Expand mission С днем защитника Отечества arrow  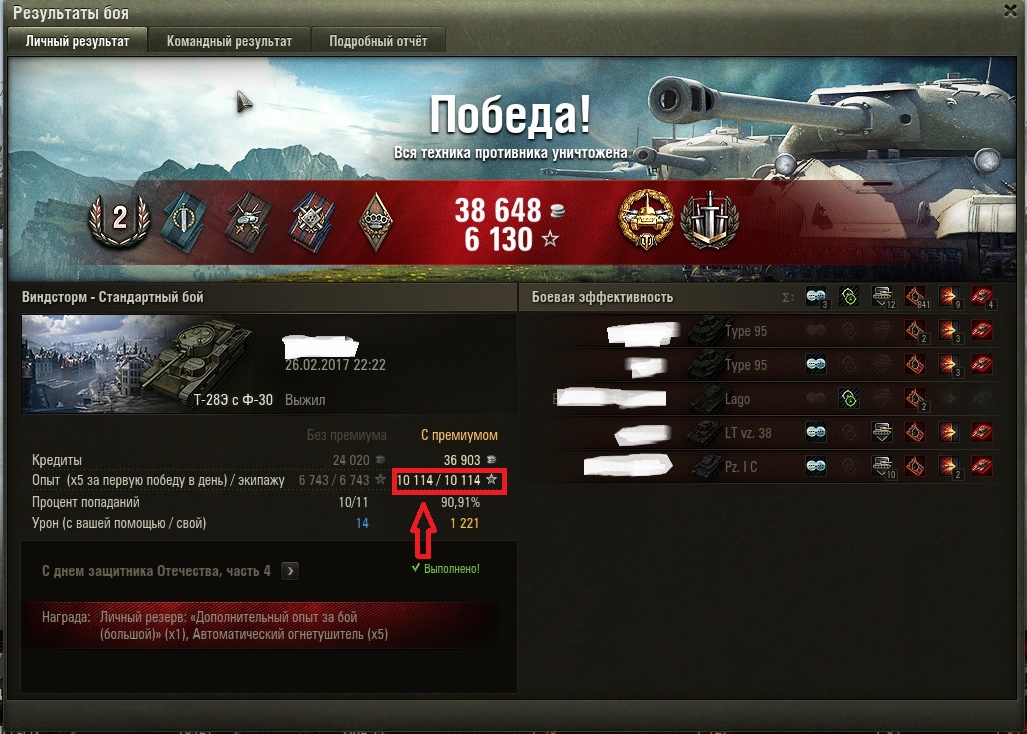tap(289, 571)
